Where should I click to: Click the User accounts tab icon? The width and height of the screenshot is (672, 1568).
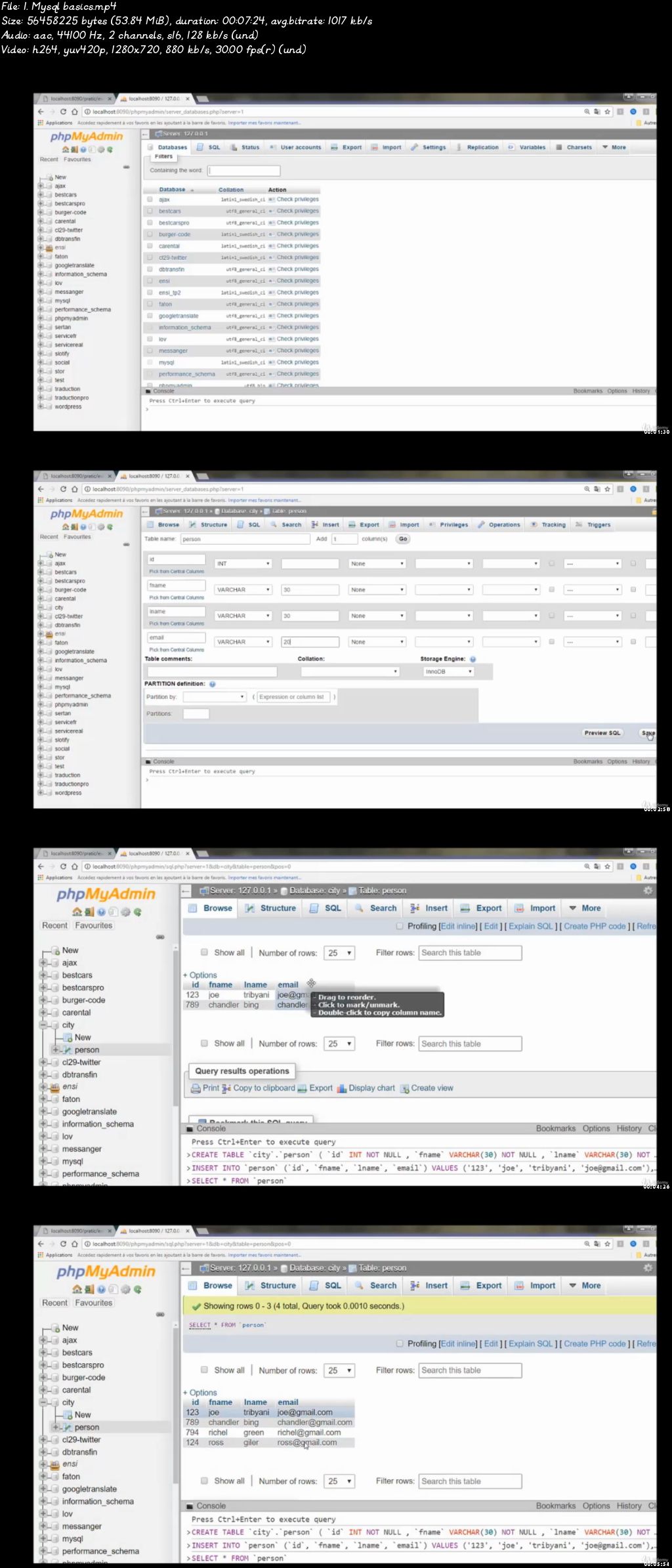coord(273,147)
